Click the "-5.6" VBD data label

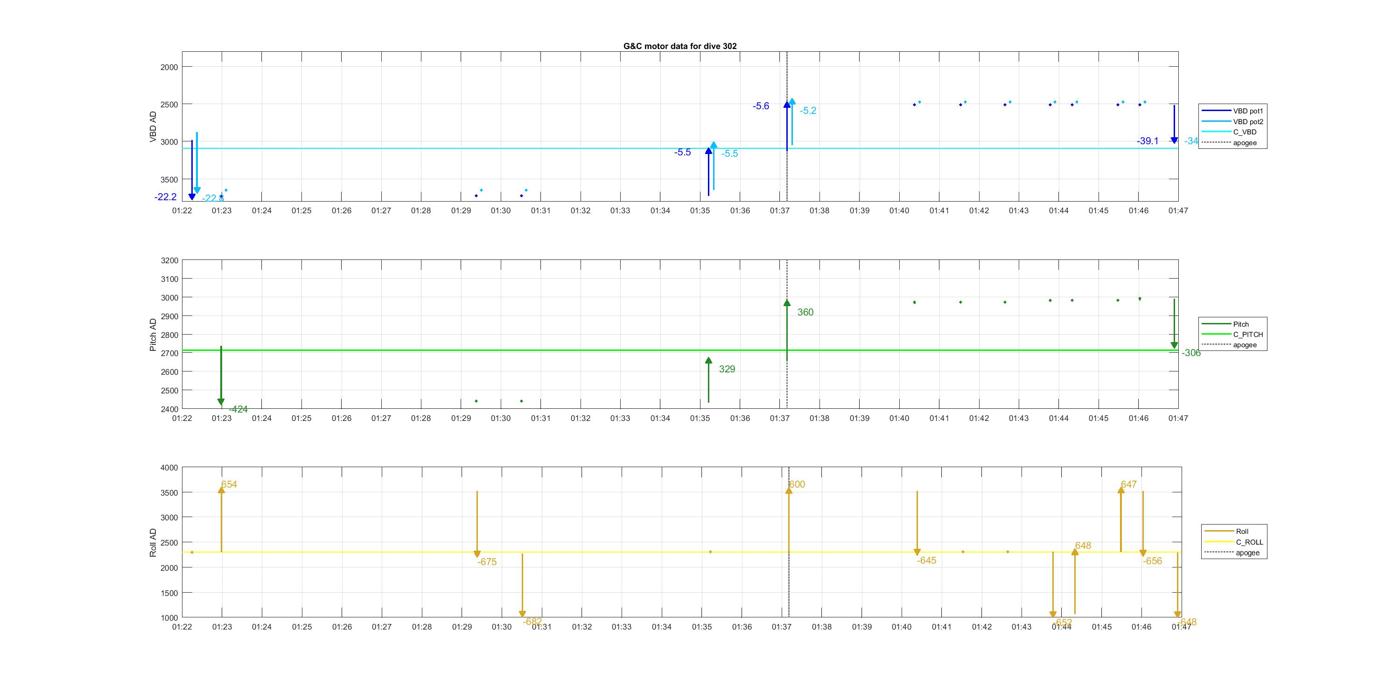[762, 106]
